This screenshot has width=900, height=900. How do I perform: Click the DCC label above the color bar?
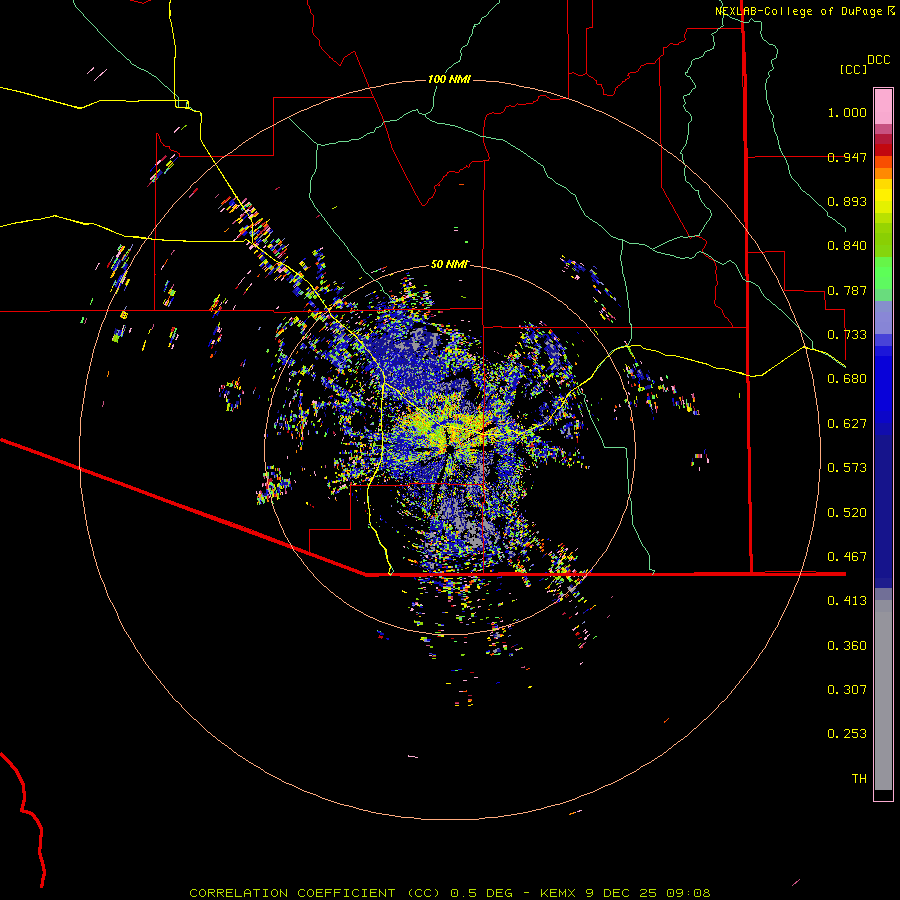coord(878,60)
